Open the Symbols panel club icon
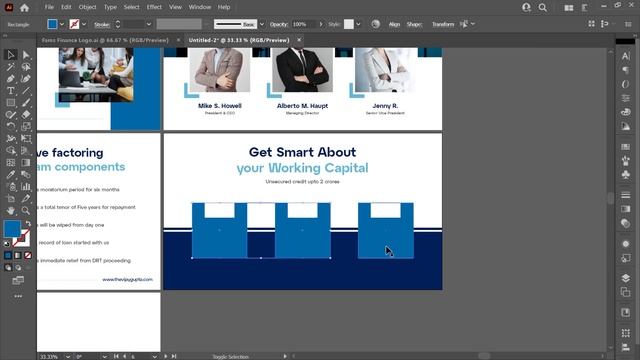The height and width of the screenshot is (360, 640). click(x=625, y=175)
